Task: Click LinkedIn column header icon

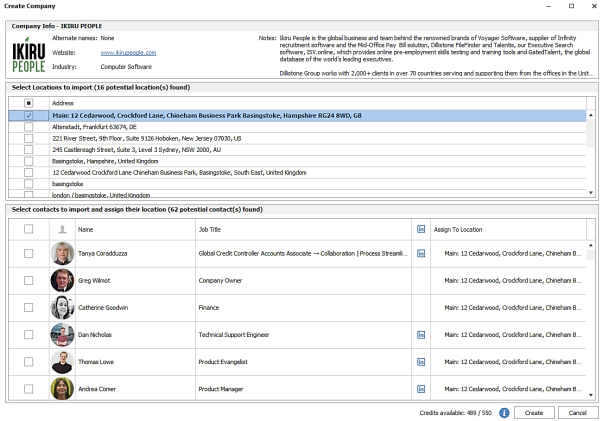Action: click(x=421, y=229)
